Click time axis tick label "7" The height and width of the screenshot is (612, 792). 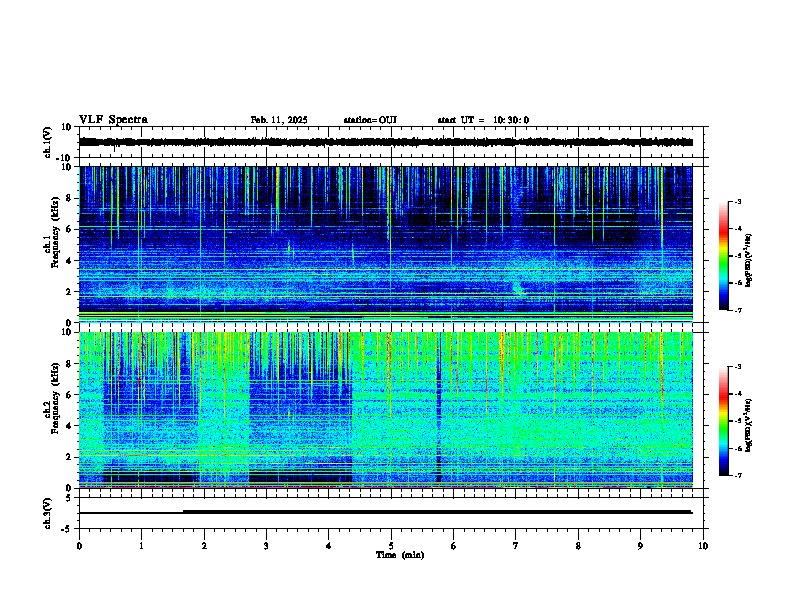(516, 546)
